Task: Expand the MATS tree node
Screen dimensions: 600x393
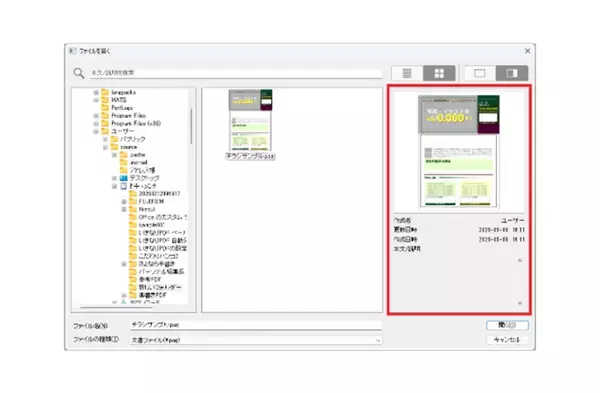Action: (x=96, y=100)
